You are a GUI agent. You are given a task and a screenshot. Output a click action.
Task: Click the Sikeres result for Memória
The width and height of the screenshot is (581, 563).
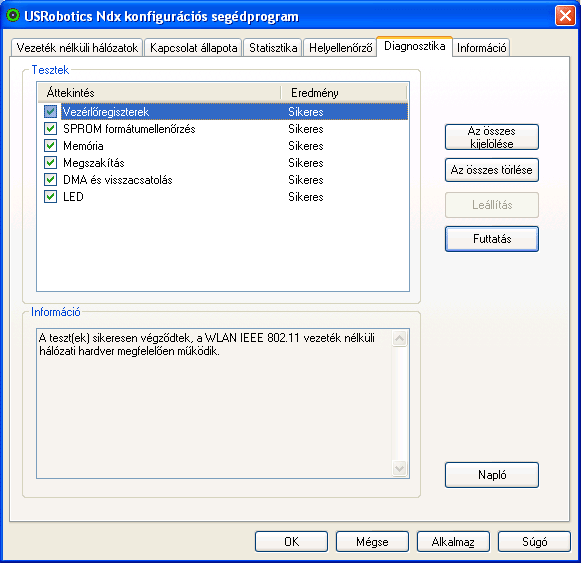[306, 146]
